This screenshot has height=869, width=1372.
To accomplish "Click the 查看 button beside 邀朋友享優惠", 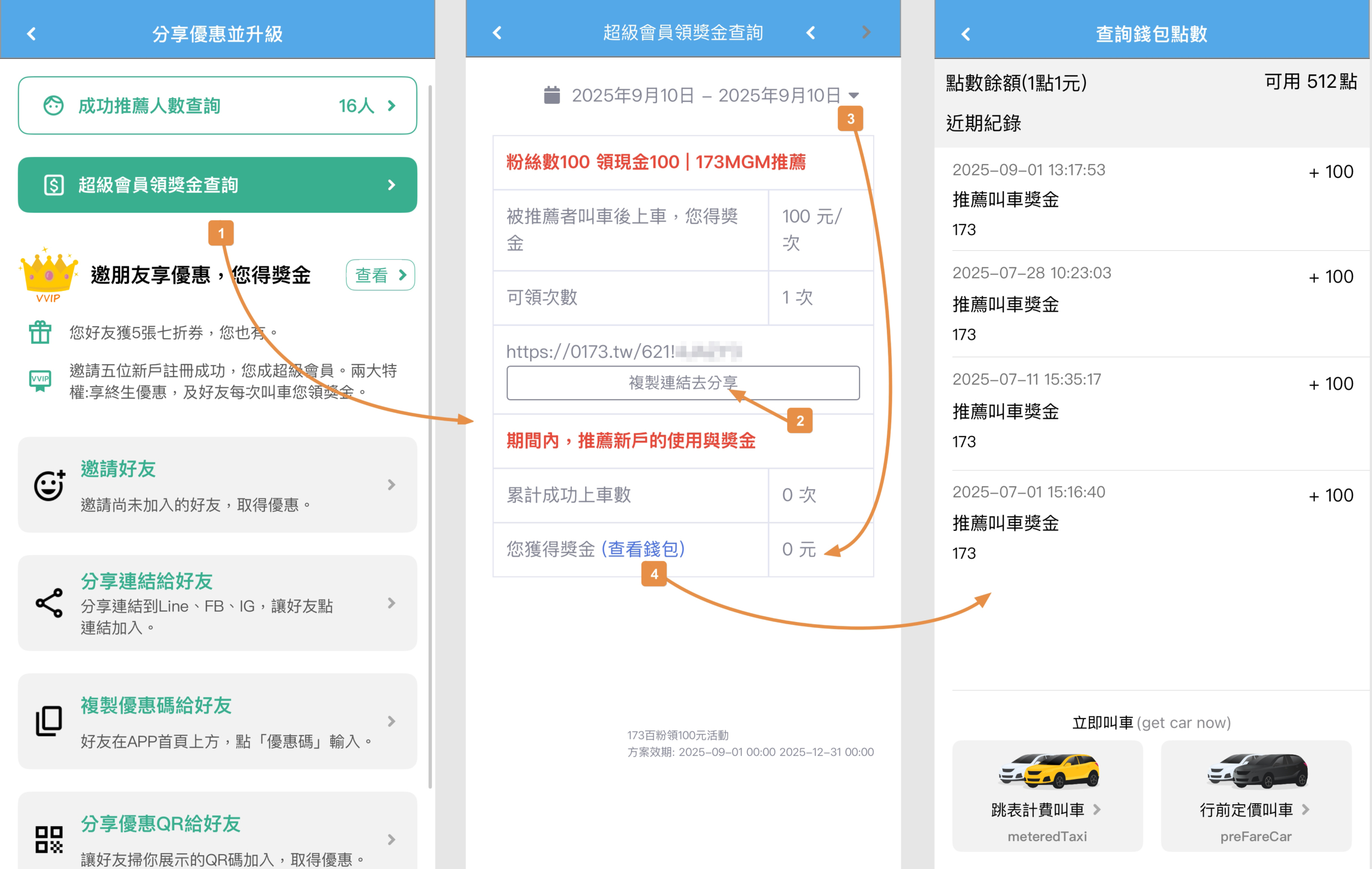I will pyautogui.click(x=380, y=275).
